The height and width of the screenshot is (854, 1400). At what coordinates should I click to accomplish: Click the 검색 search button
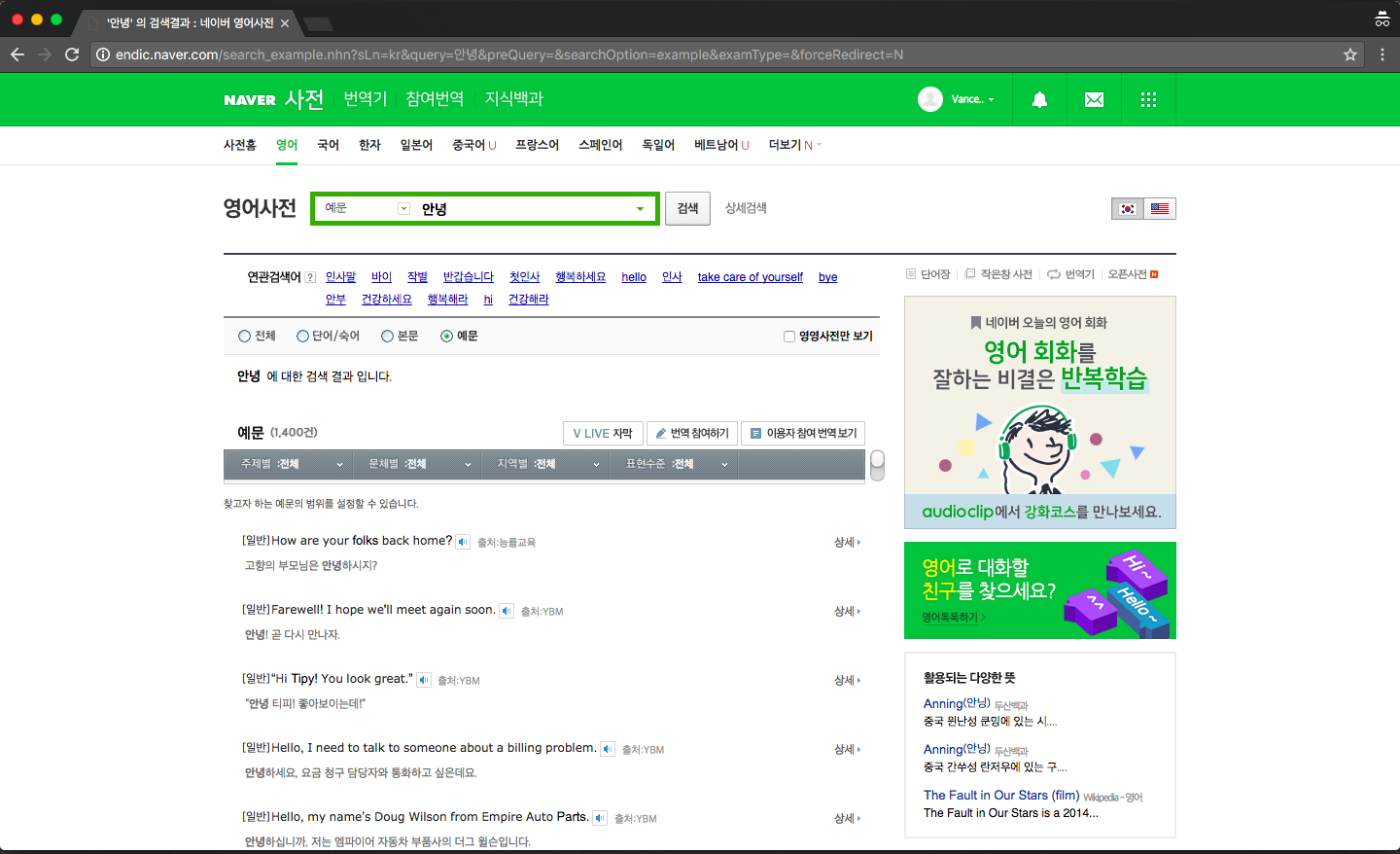[x=687, y=208]
